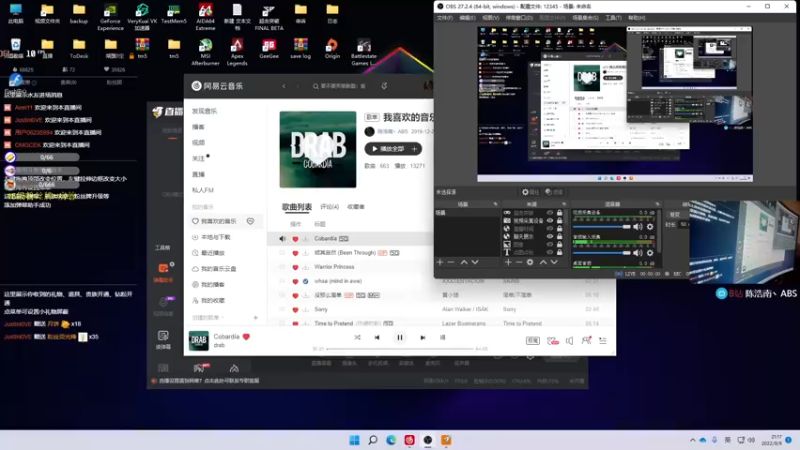Download the Sorry song
Viewport: 800px width, 450px height.
306,309
